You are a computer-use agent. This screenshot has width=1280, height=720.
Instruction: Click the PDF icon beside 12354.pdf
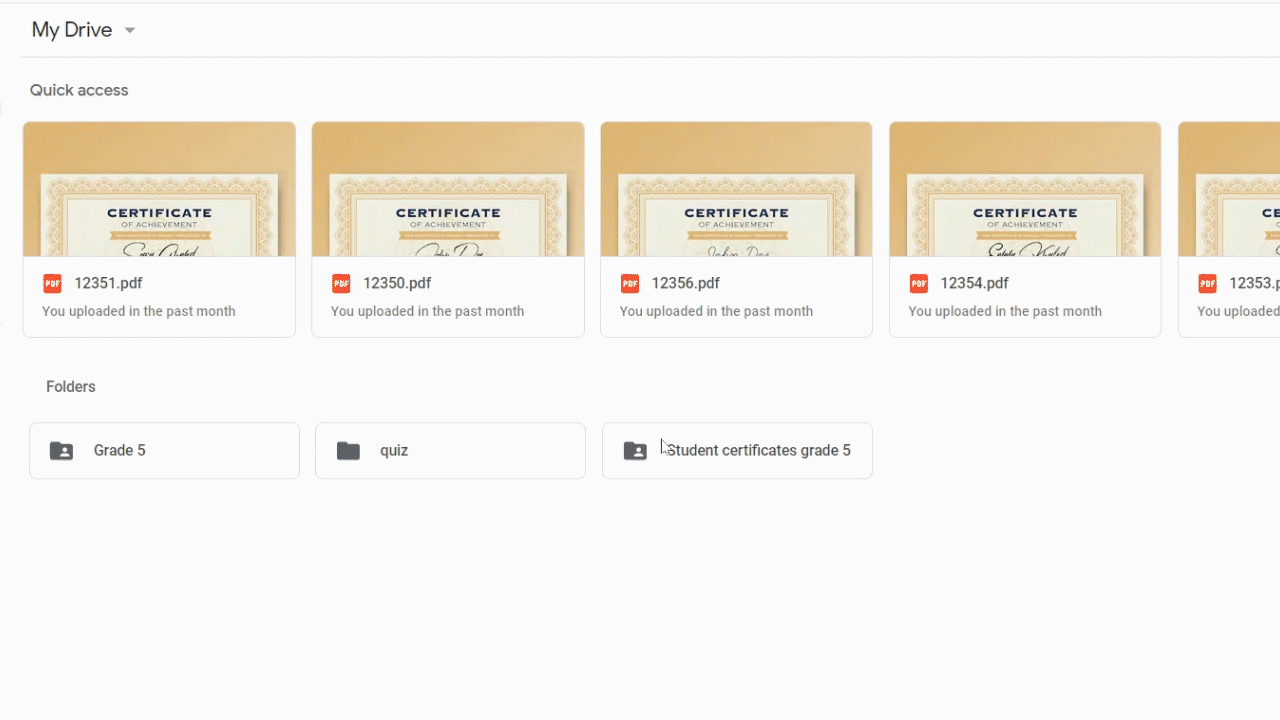click(x=918, y=284)
